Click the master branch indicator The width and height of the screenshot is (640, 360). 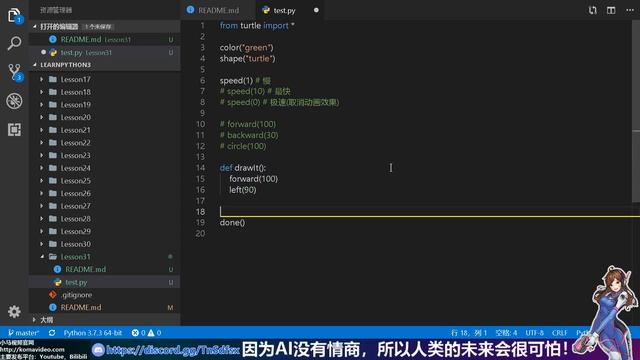23,333
